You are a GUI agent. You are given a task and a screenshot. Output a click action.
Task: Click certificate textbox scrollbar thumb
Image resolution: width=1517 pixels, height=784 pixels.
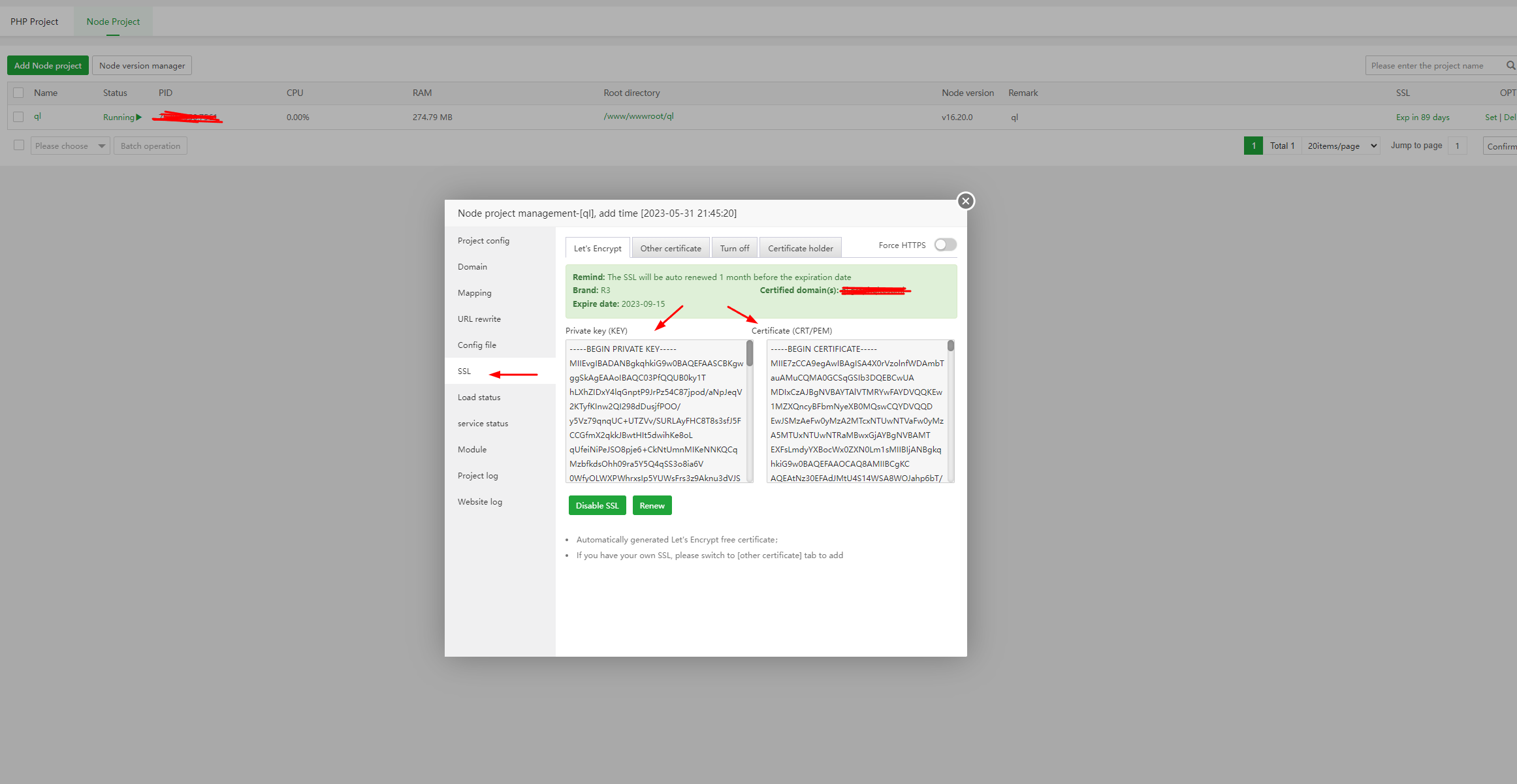click(x=951, y=346)
